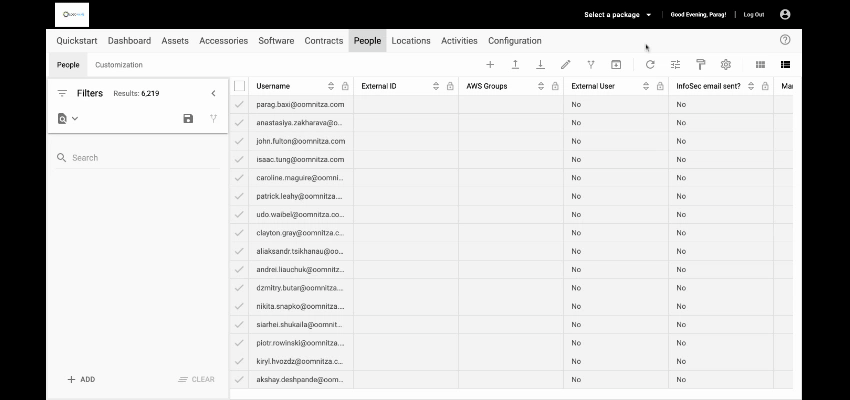This screenshot has height=400, width=850.
Task: Open the Assets menu tab
Action: (x=175, y=41)
